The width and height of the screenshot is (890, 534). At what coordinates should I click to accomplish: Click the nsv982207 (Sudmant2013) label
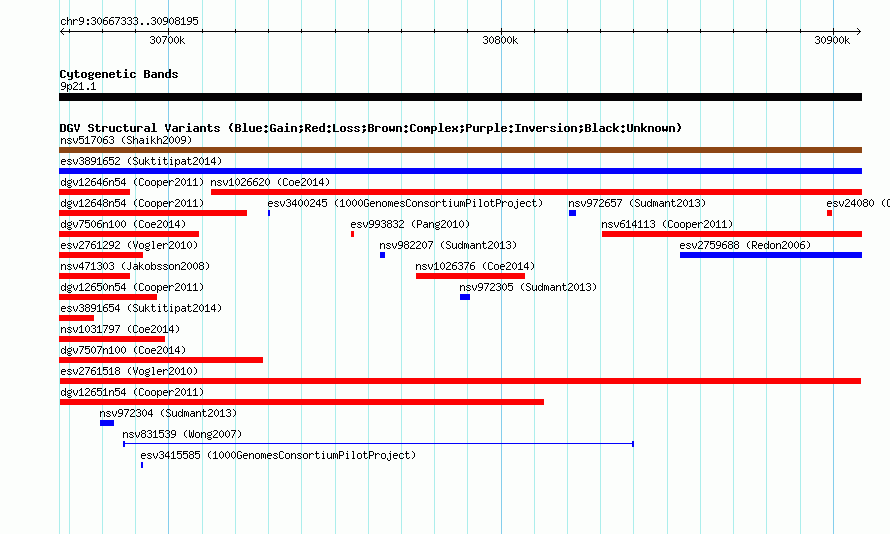448,245
